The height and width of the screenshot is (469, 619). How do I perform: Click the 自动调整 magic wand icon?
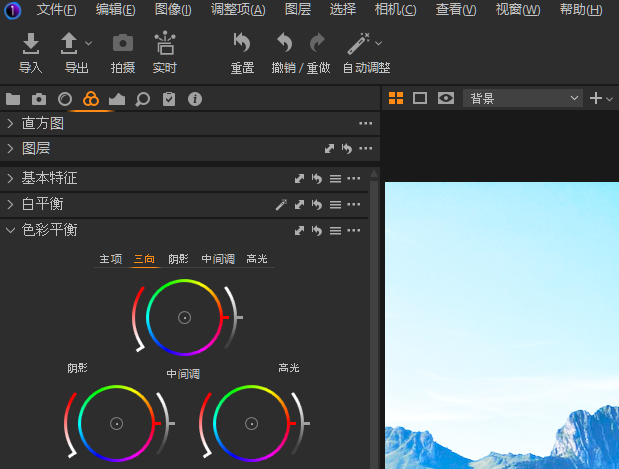[x=358, y=43]
